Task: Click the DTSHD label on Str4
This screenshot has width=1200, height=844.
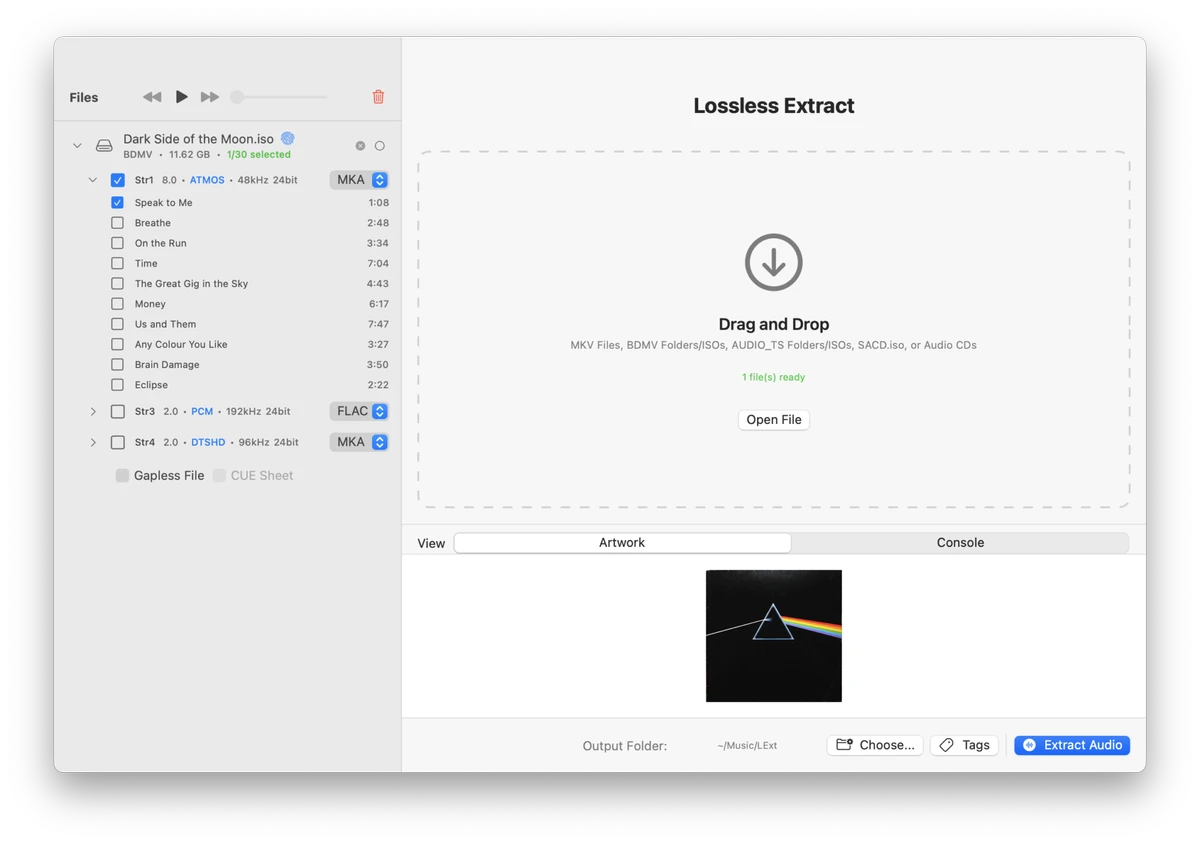Action: (208, 442)
